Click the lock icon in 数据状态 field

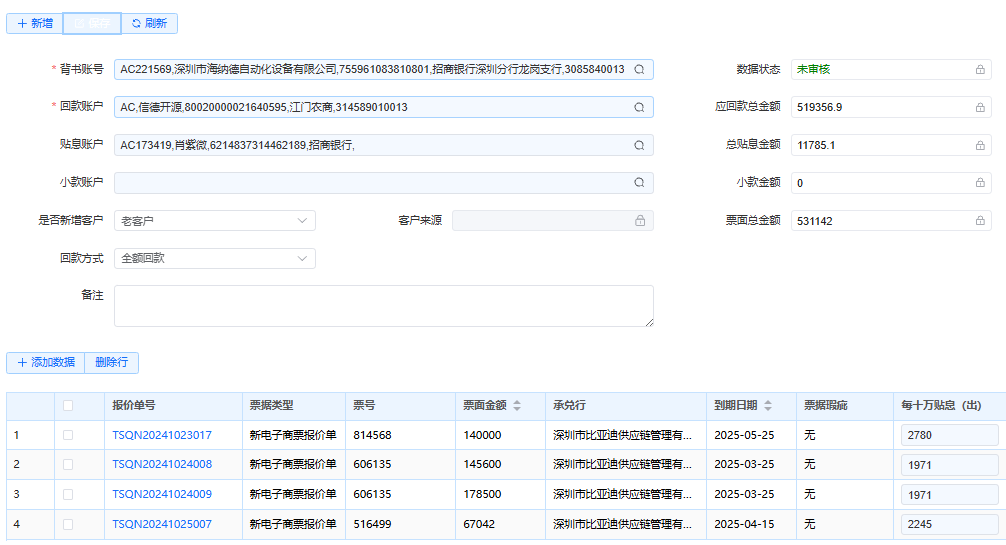coord(980,70)
